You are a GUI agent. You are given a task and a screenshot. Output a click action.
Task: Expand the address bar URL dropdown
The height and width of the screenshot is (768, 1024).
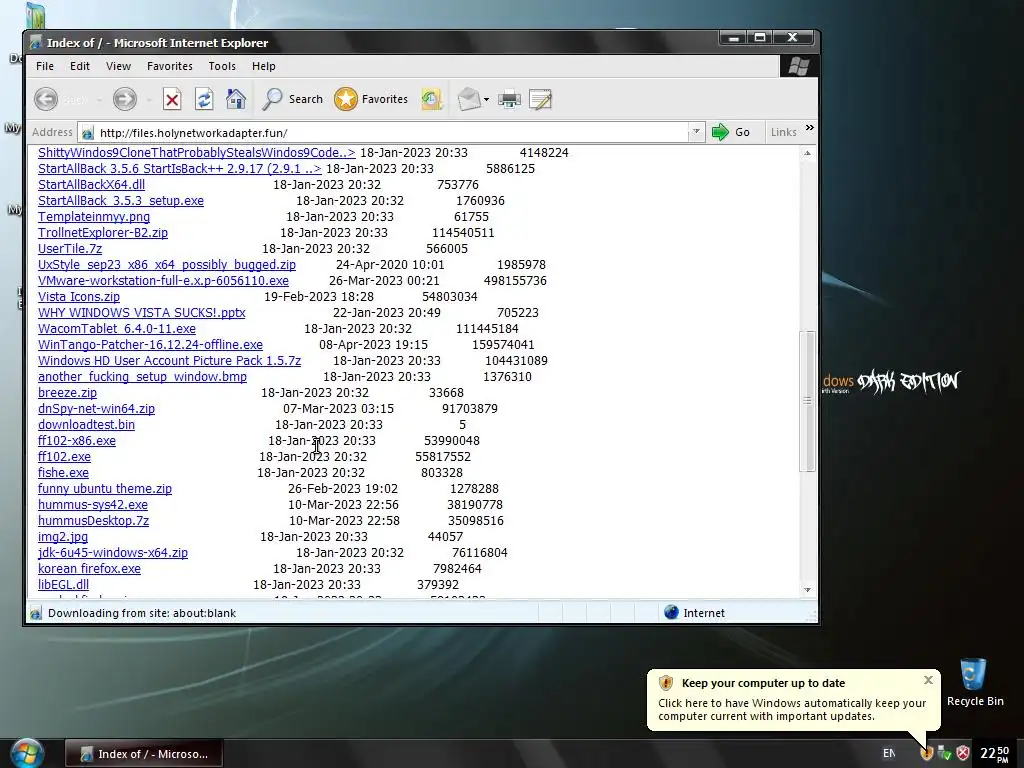(x=696, y=132)
